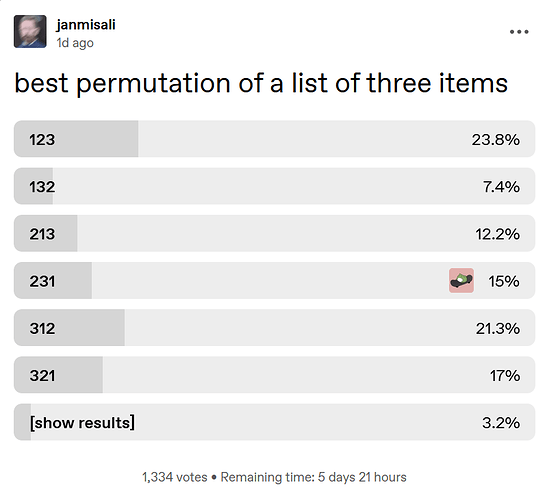Click the 12.2% result label
This screenshot has width=546, height=500.
[x=497, y=234]
